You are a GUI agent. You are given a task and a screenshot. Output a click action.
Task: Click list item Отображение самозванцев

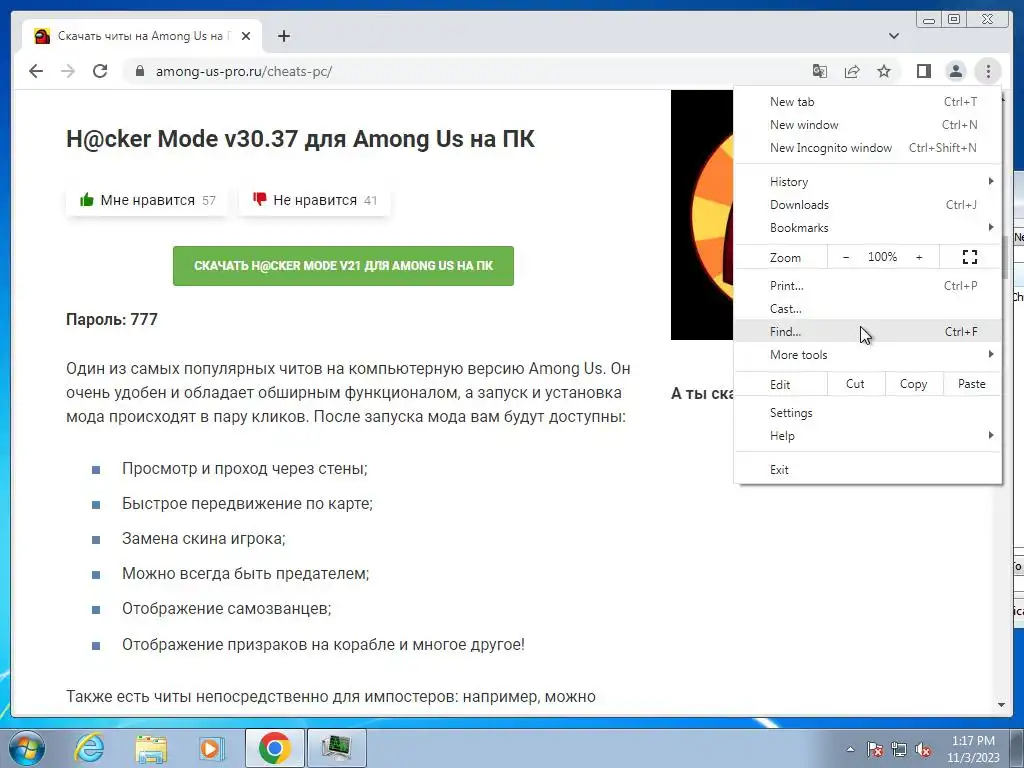(227, 609)
